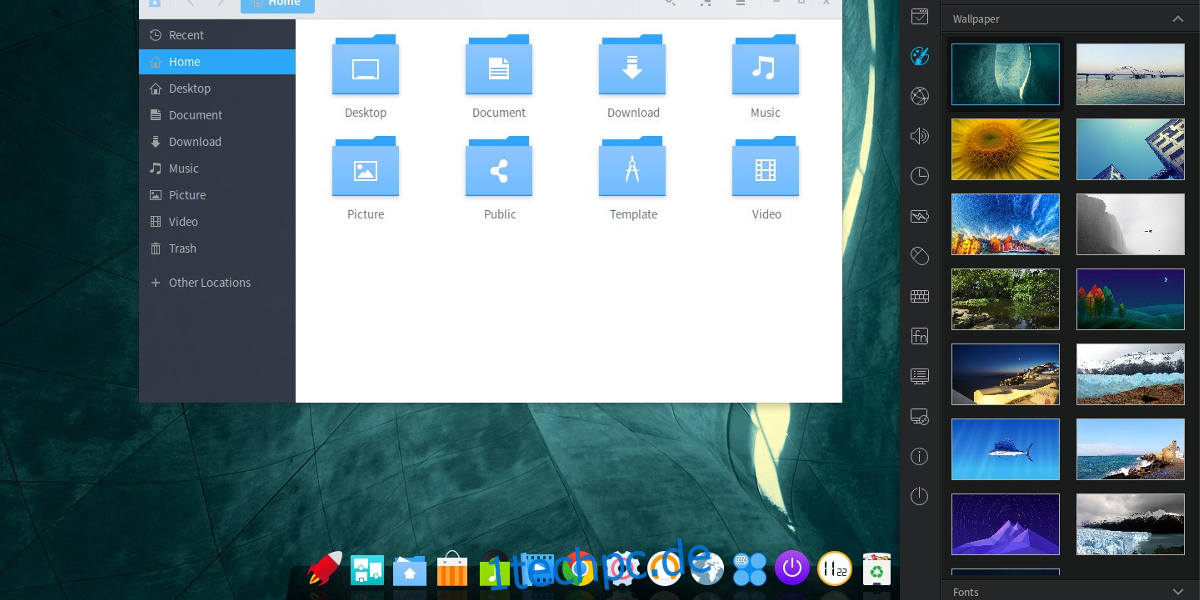This screenshot has height=600, width=1200.
Task: Choose the rocky seashore wallpaper
Action: tap(1130, 449)
